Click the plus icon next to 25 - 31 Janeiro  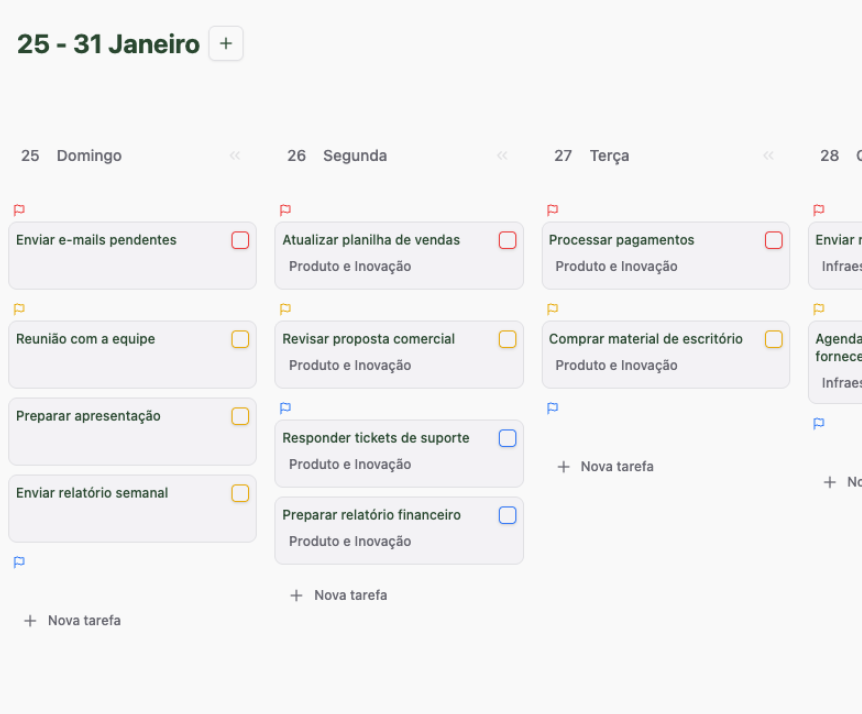click(x=226, y=43)
